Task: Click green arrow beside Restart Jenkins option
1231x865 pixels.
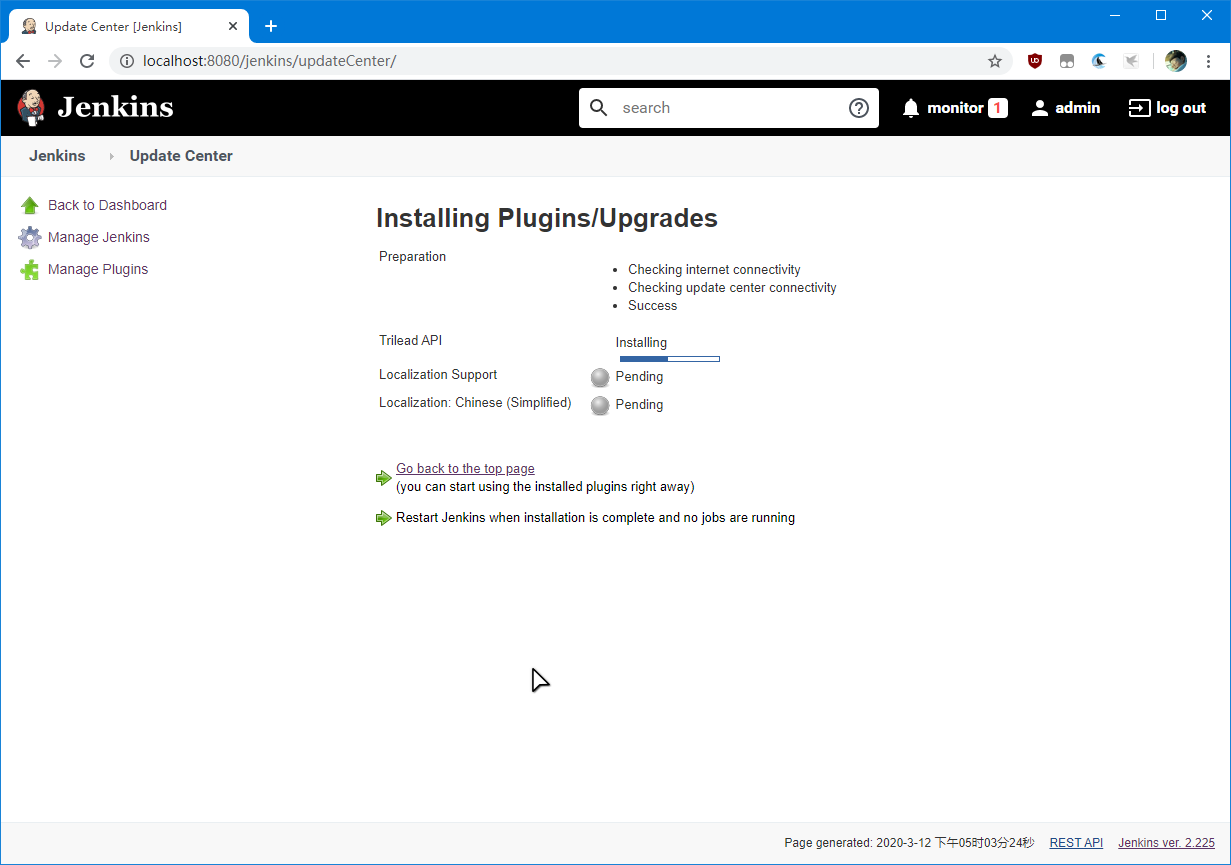Action: 384,518
